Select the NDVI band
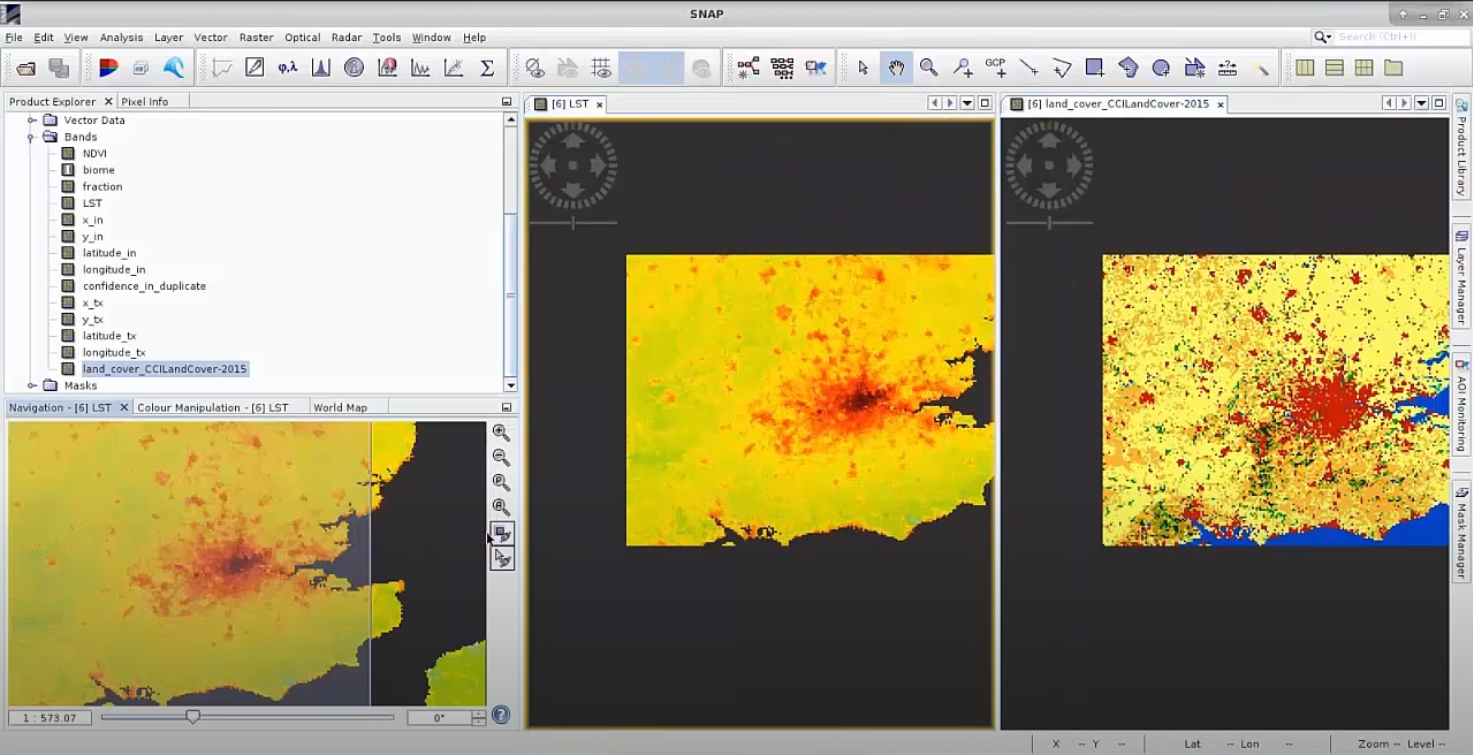This screenshot has height=755, width=1473. coord(94,153)
